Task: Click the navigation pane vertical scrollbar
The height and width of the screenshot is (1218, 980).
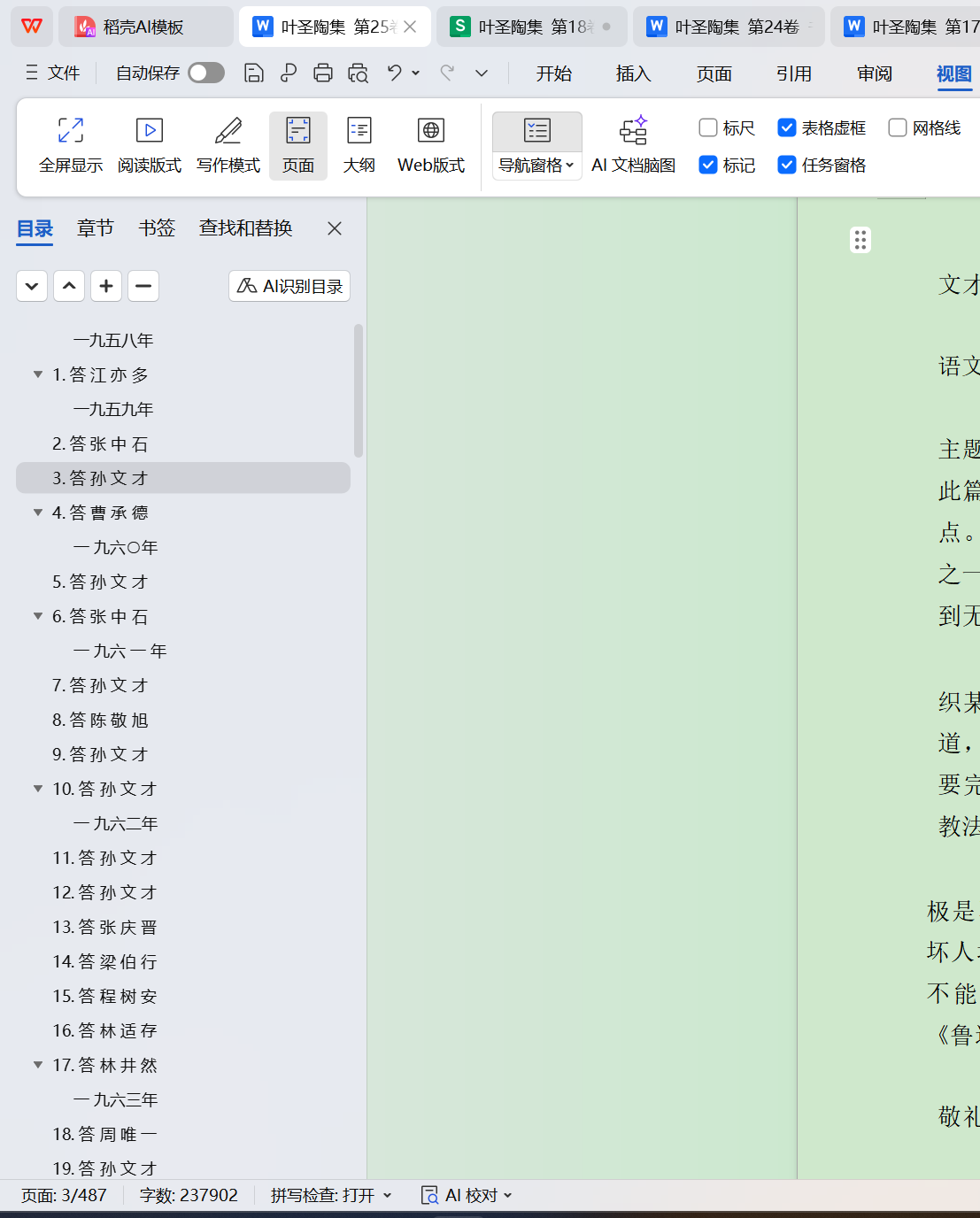Action: [x=359, y=391]
